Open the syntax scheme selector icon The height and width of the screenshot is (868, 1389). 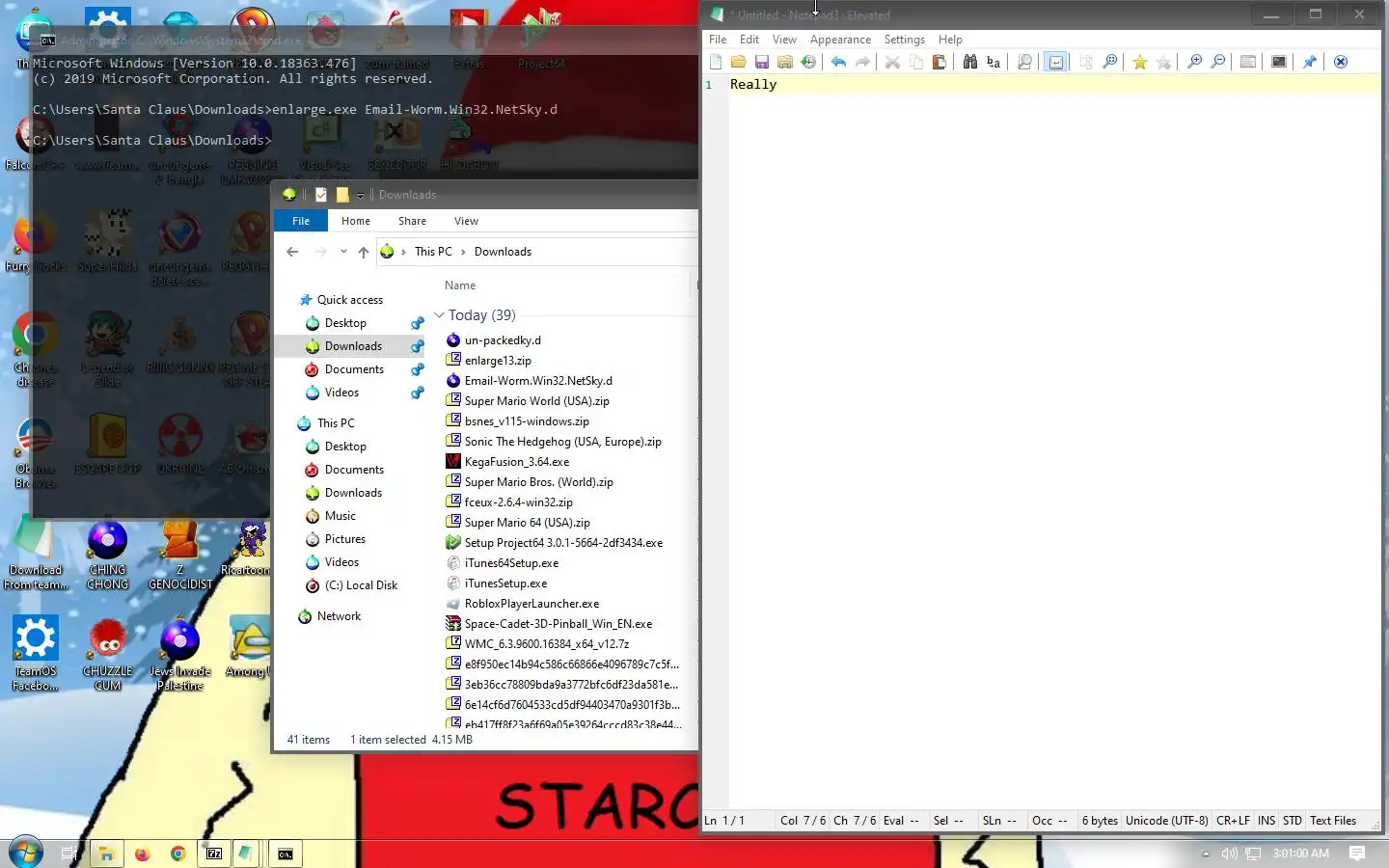(x=1247, y=62)
